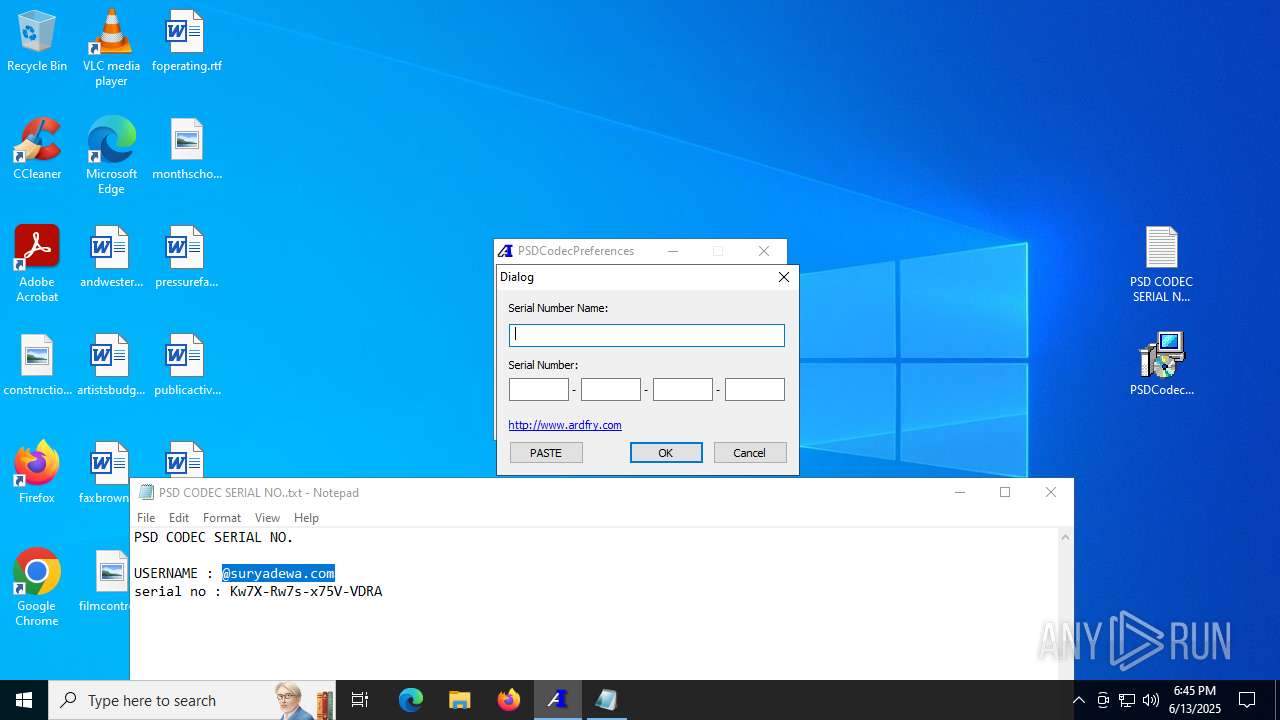Open Notepad Edit menu
Viewport: 1280px width, 720px height.
pos(179,517)
